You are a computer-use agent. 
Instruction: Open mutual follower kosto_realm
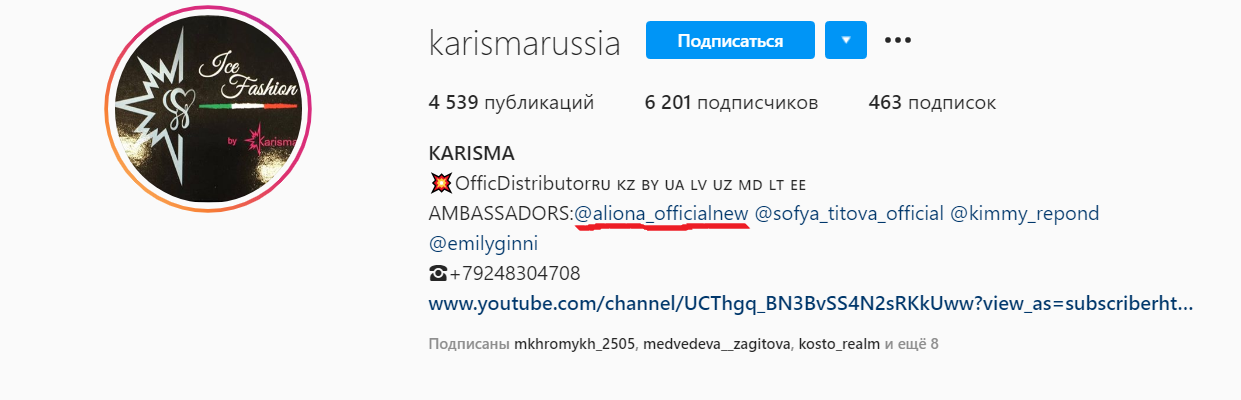pyautogui.click(x=840, y=344)
